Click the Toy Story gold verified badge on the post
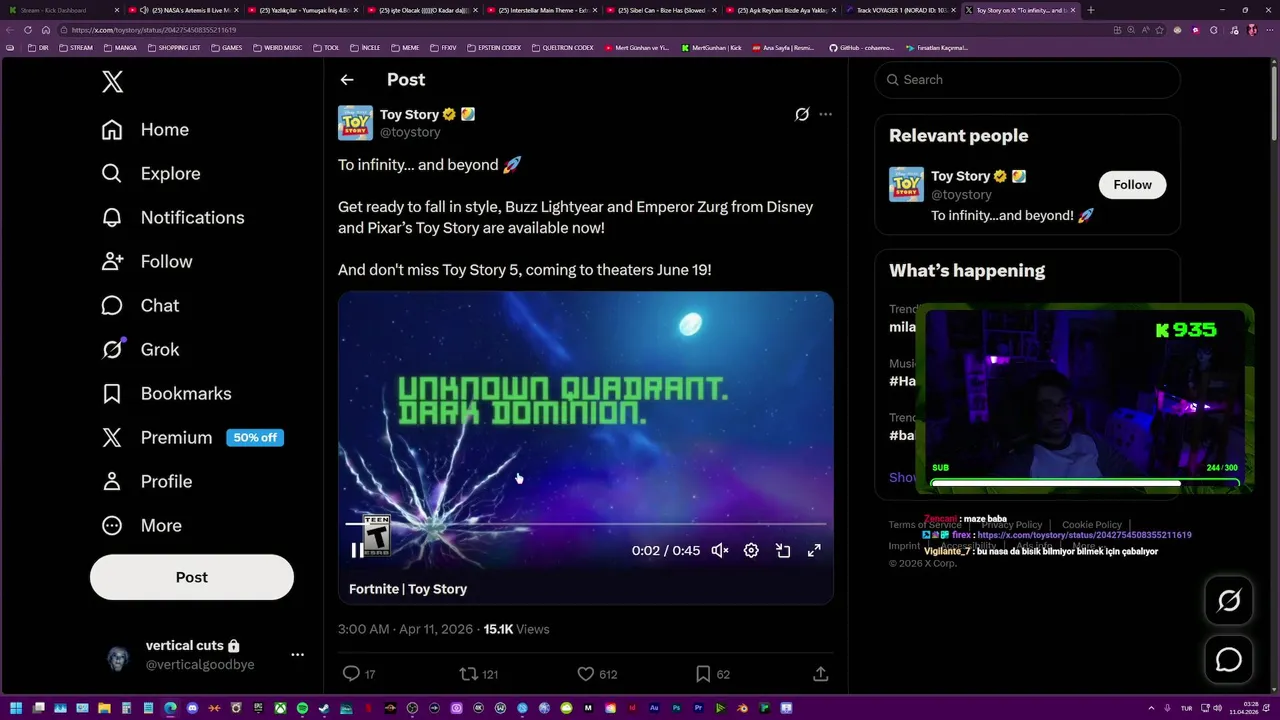The width and height of the screenshot is (1280, 720). pos(450,114)
